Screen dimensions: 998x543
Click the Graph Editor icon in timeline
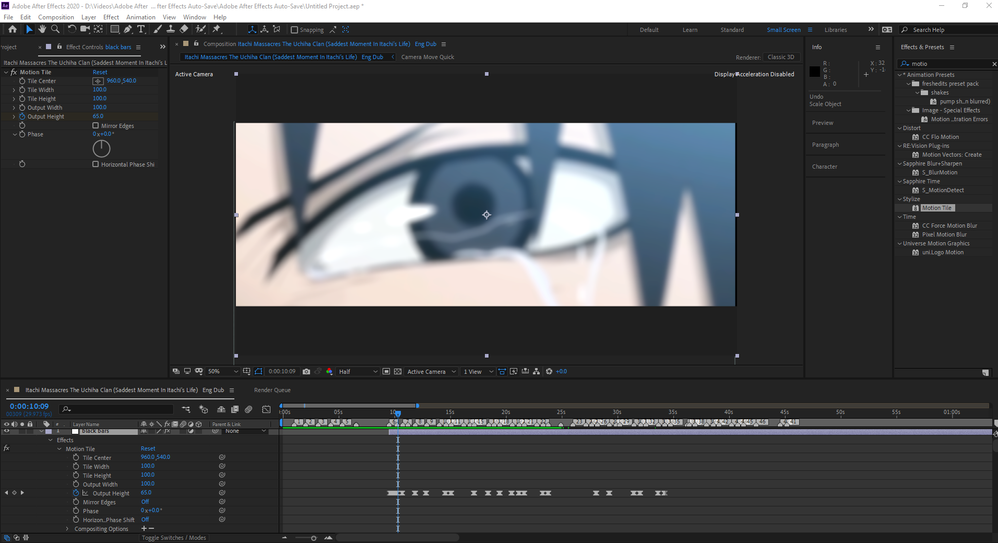pyautogui.click(x=266, y=409)
